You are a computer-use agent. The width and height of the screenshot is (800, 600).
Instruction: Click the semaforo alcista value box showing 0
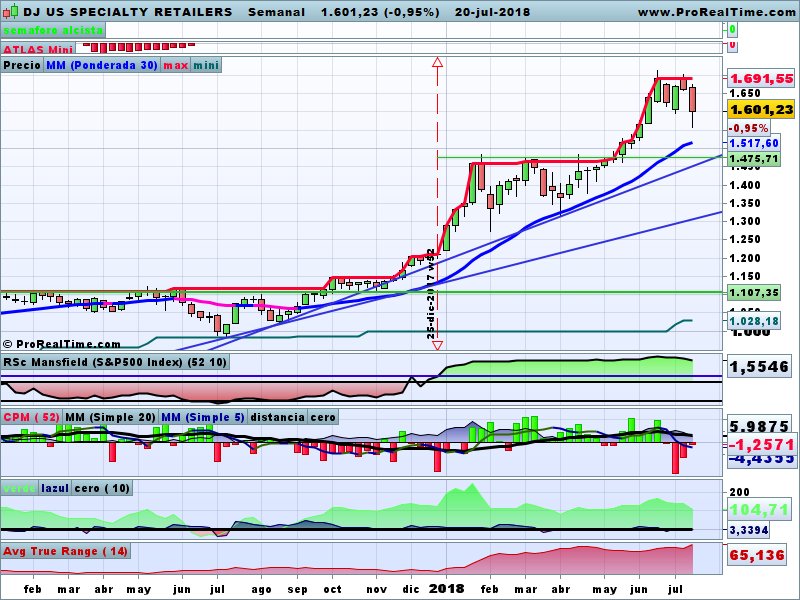tap(733, 30)
